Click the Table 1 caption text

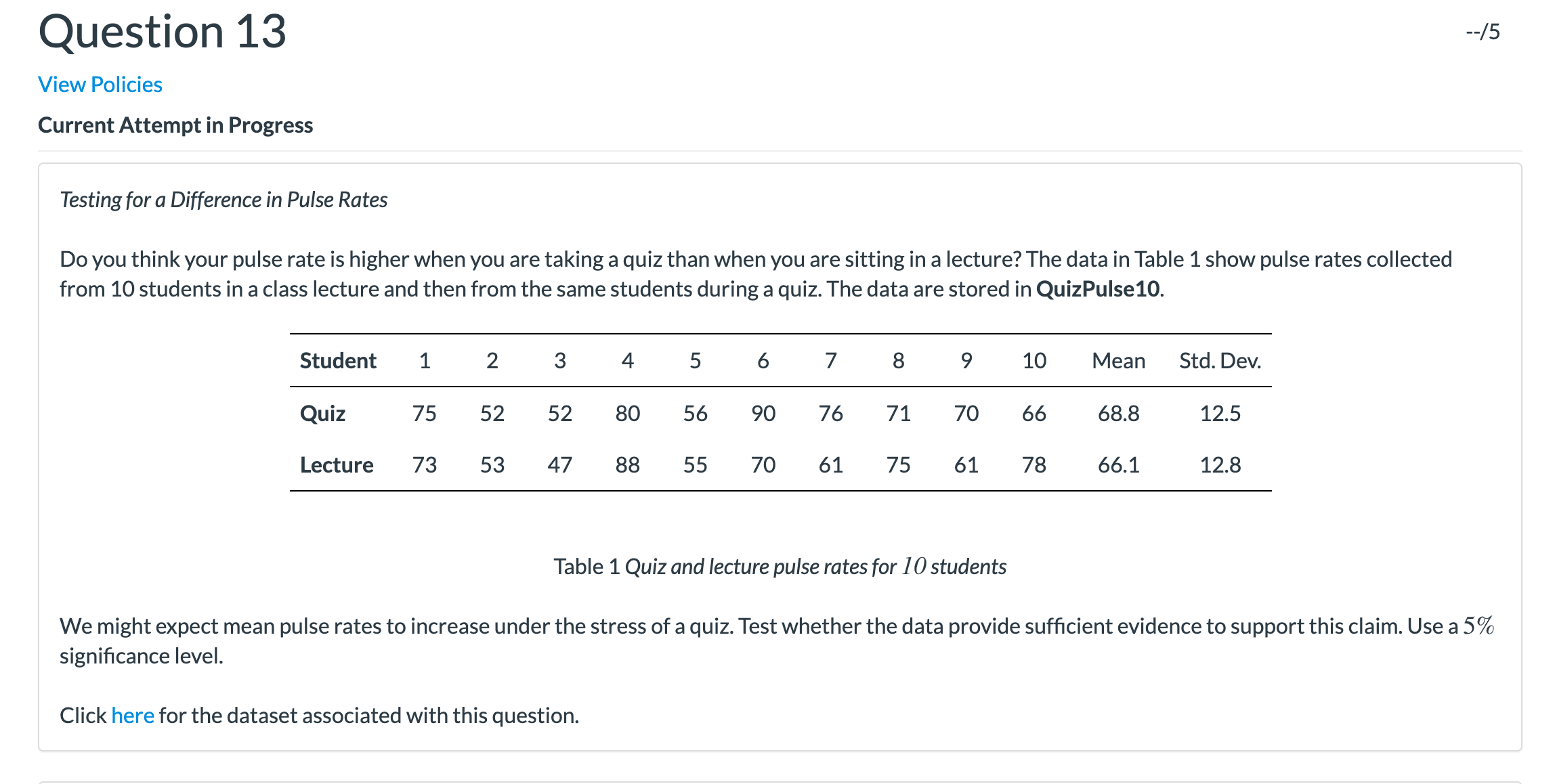coord(780,567)
